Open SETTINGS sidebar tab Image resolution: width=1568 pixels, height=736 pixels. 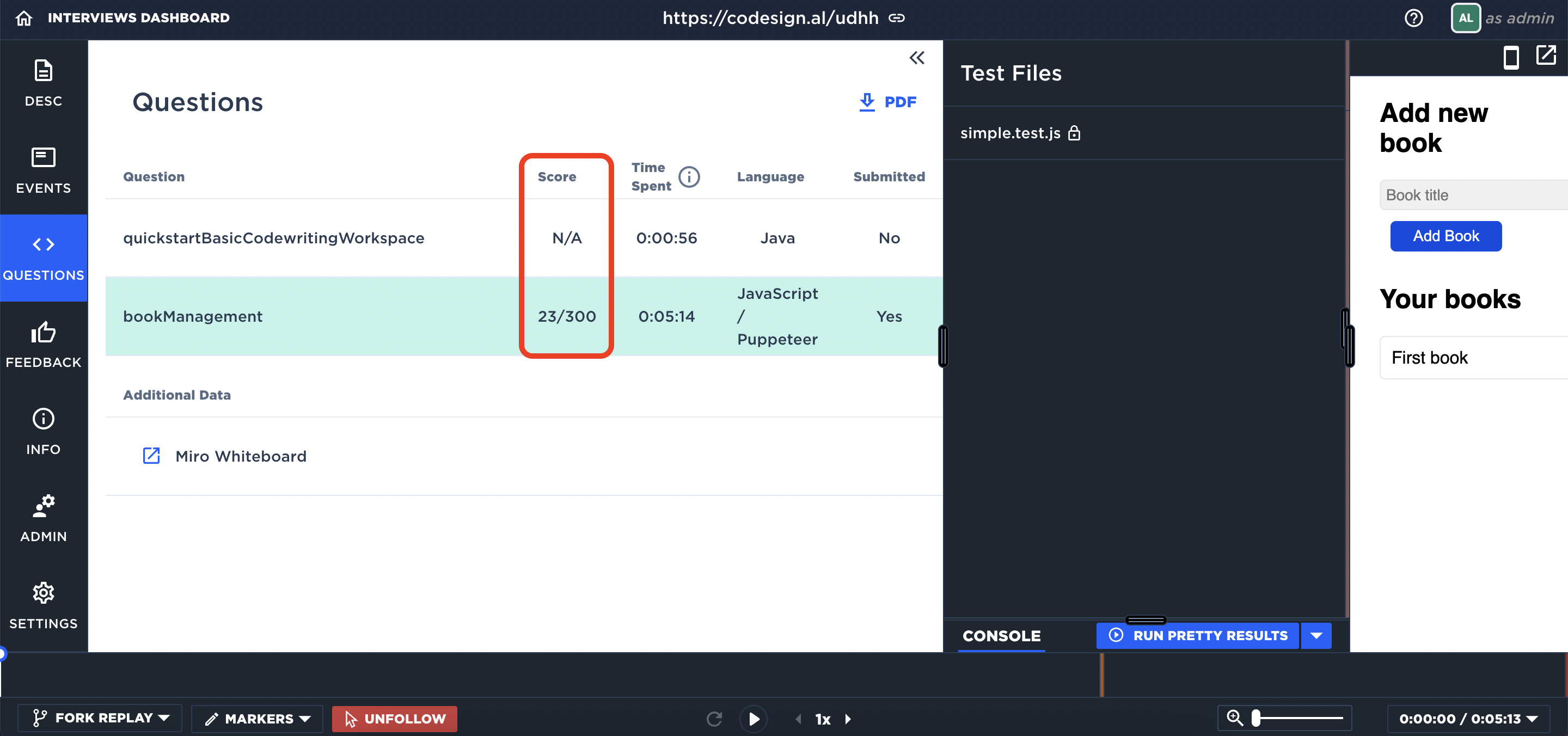coord(43,606)
